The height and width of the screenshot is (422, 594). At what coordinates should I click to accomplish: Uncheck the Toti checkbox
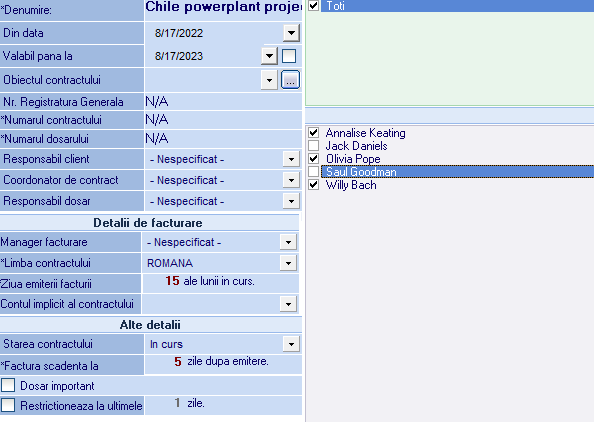tap(314, 5)
